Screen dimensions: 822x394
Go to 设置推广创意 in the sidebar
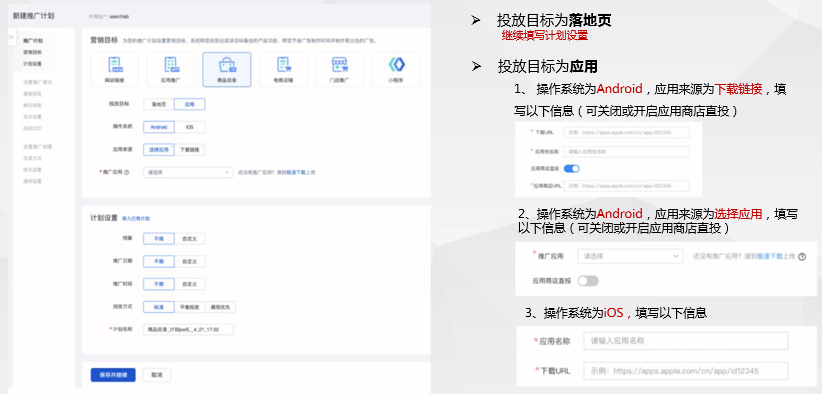(x=38, y=147)
